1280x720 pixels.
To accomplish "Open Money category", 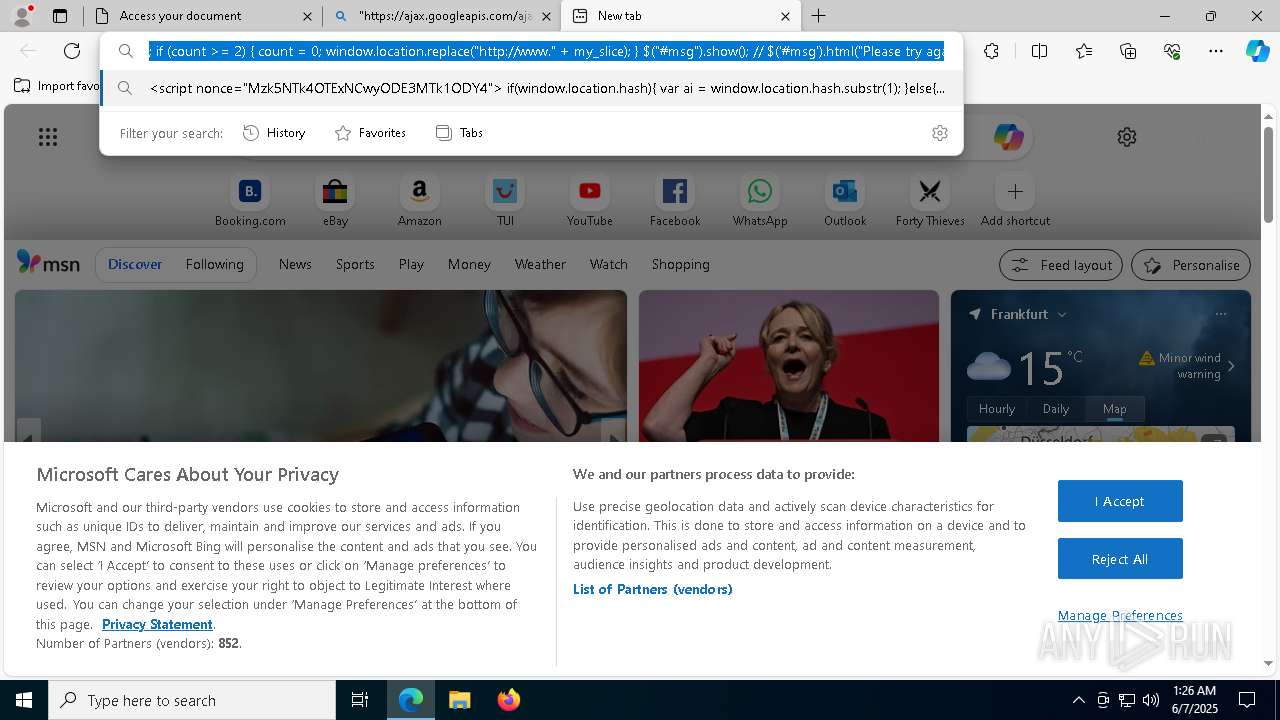I will point(469,264).
